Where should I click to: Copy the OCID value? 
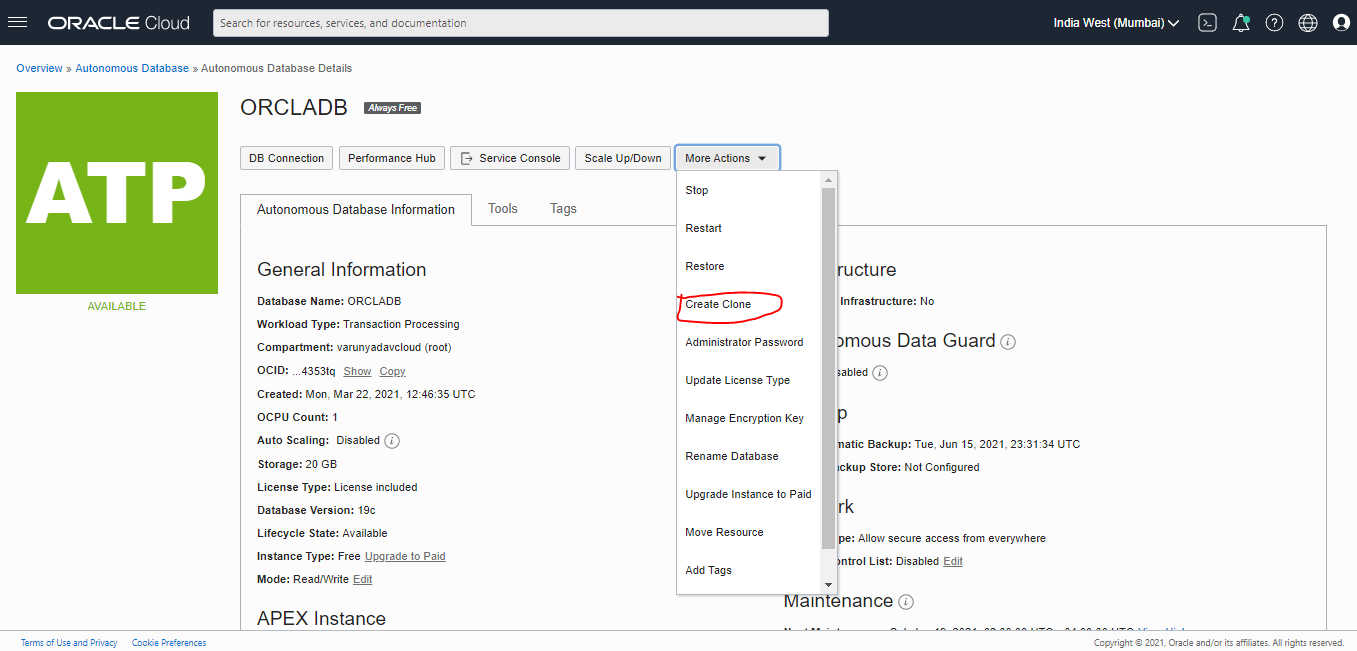[x=392, y=371]
